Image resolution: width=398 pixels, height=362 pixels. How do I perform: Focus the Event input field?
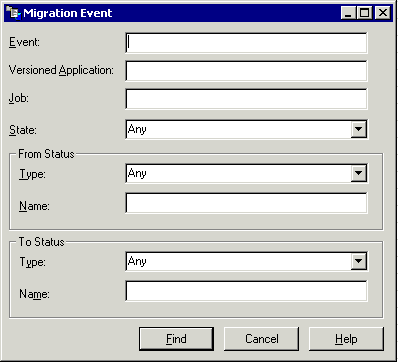point(246,43)
